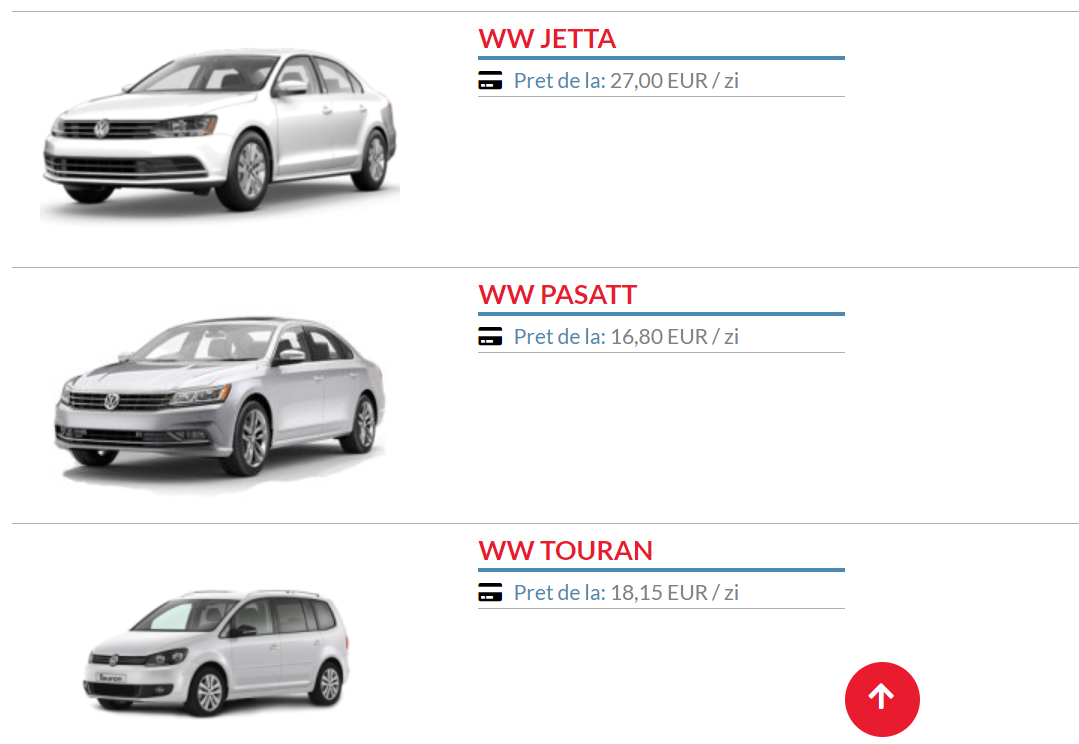Open the WW PASATT title link
The image size is (1079, 744).
click(557, 295)
